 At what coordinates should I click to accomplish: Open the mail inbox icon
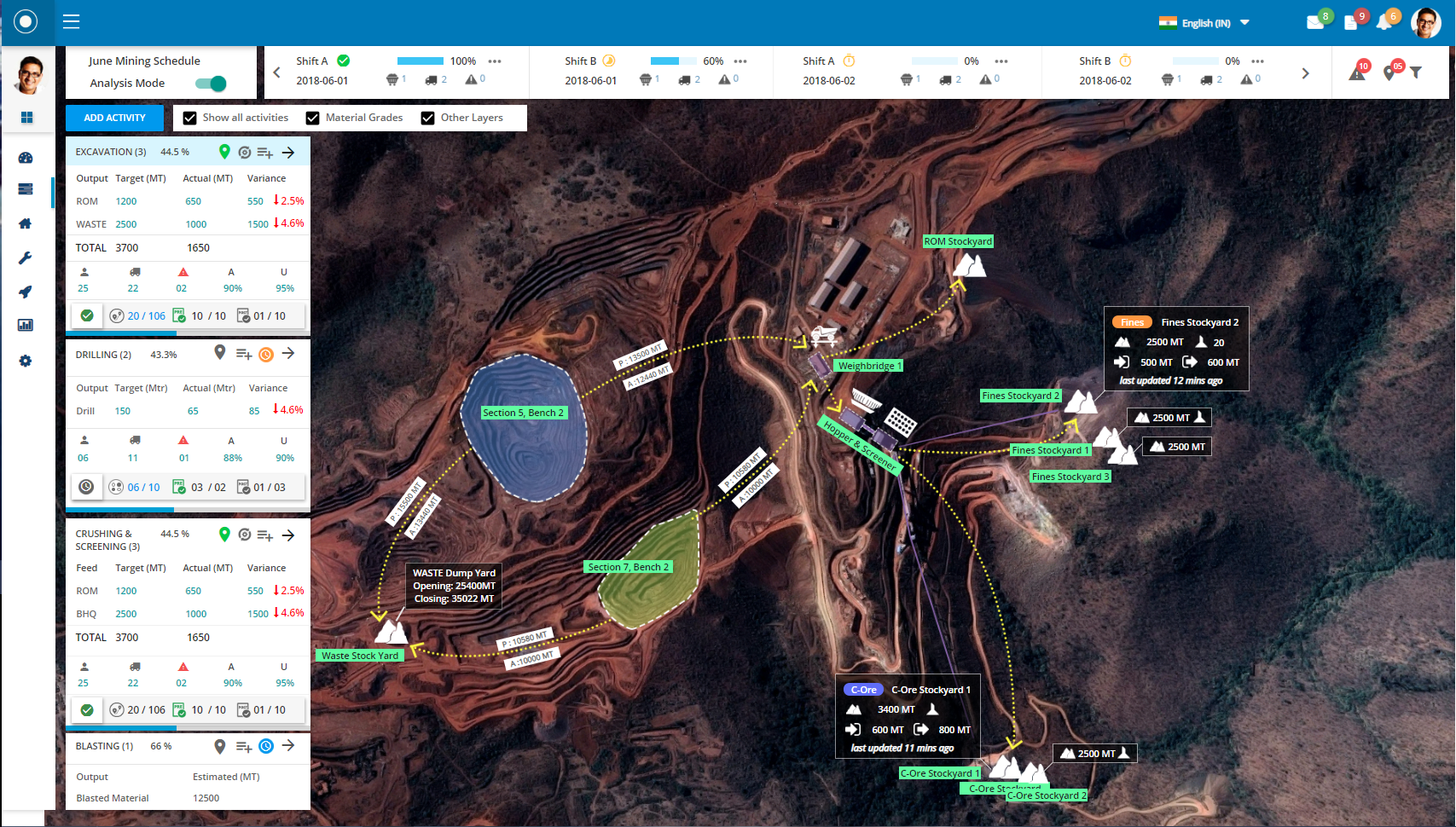(1315, 22)
